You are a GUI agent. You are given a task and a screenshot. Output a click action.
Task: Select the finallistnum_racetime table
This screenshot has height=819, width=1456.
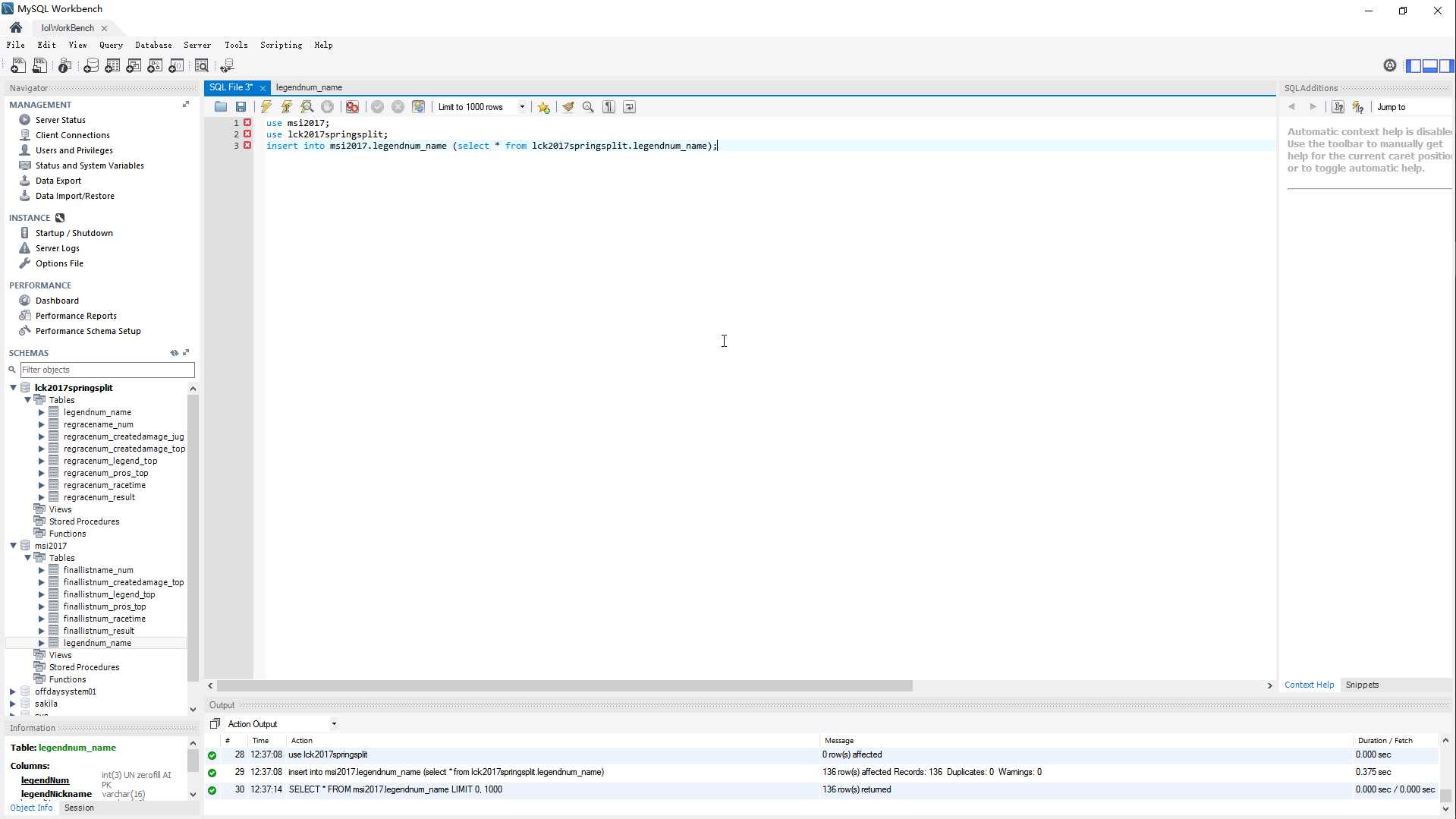coord(104,619)
